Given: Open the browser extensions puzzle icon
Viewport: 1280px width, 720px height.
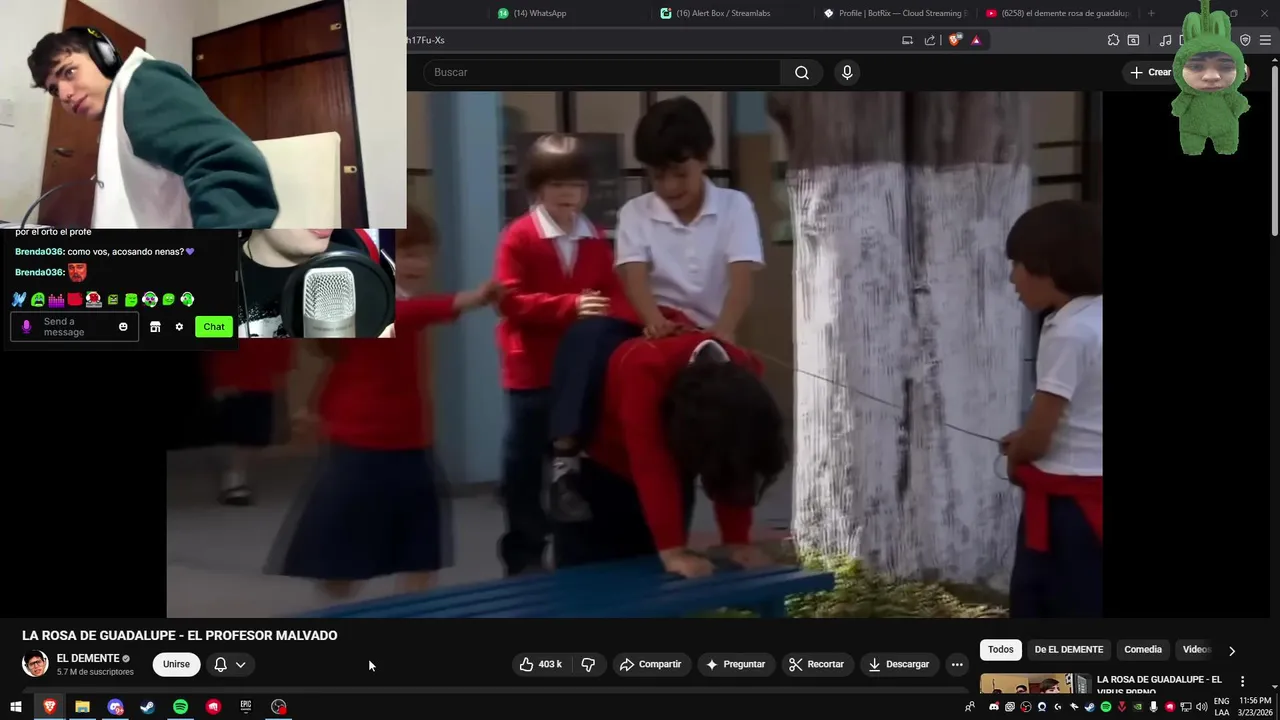Looking at the screenshot, I should pos(1113,40).
